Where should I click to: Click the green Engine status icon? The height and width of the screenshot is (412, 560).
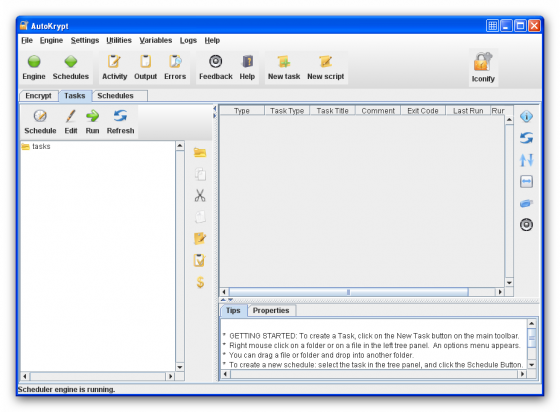[x=34, y=61]
